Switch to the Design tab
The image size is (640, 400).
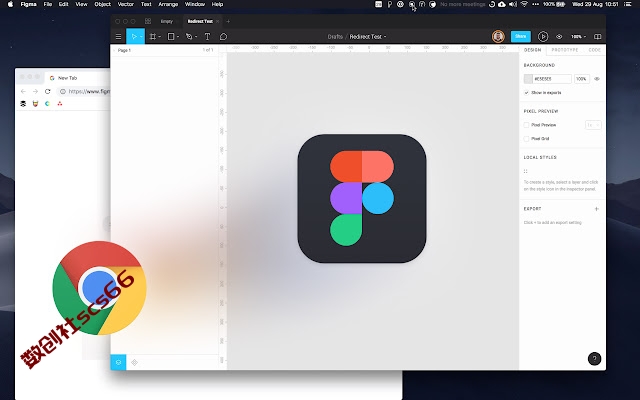tap(532, 50)
